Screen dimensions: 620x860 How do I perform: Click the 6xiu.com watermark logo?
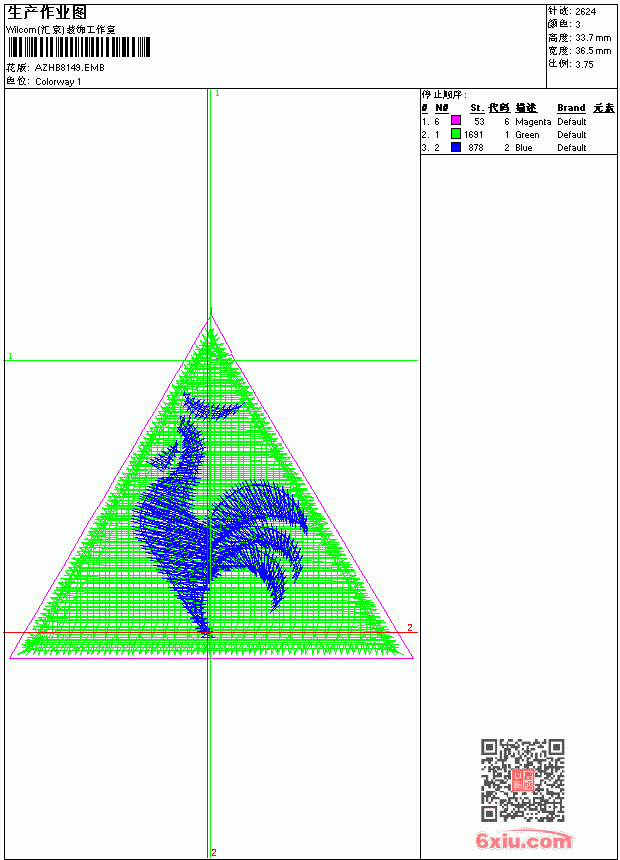pos(523,840)
